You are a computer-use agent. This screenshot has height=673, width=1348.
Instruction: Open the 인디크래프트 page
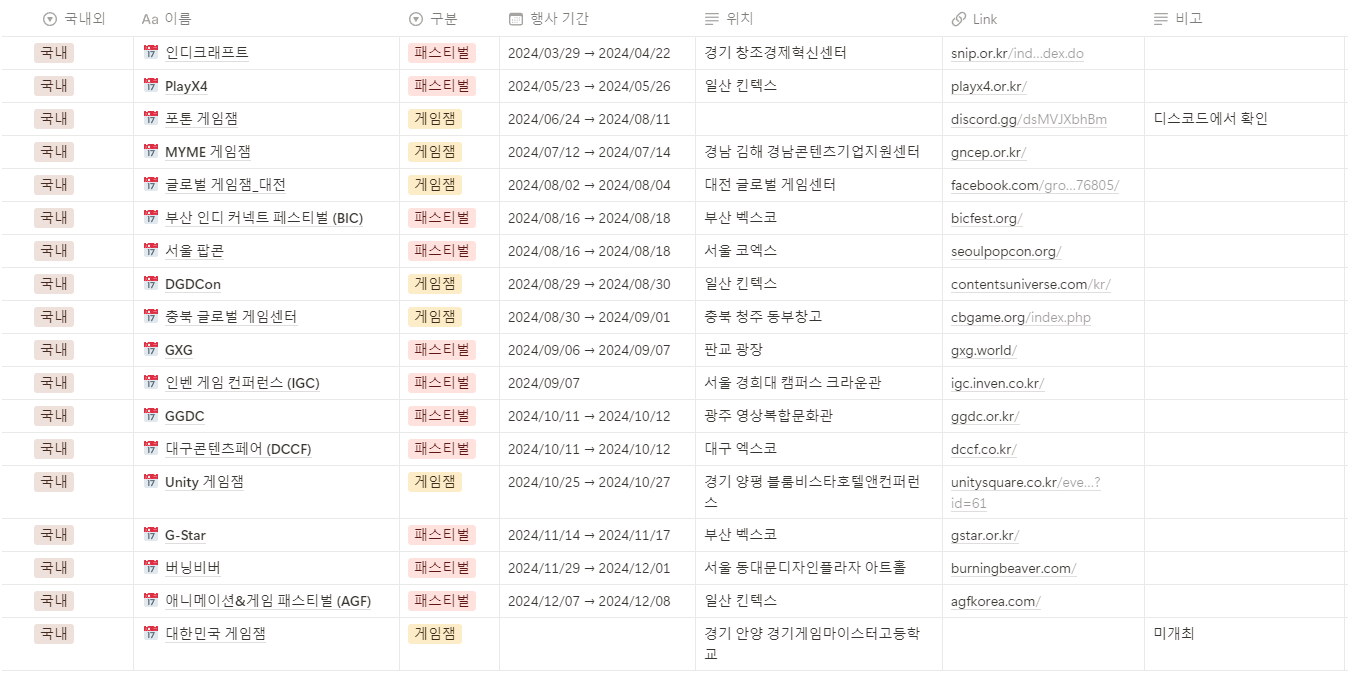[207, 53]
